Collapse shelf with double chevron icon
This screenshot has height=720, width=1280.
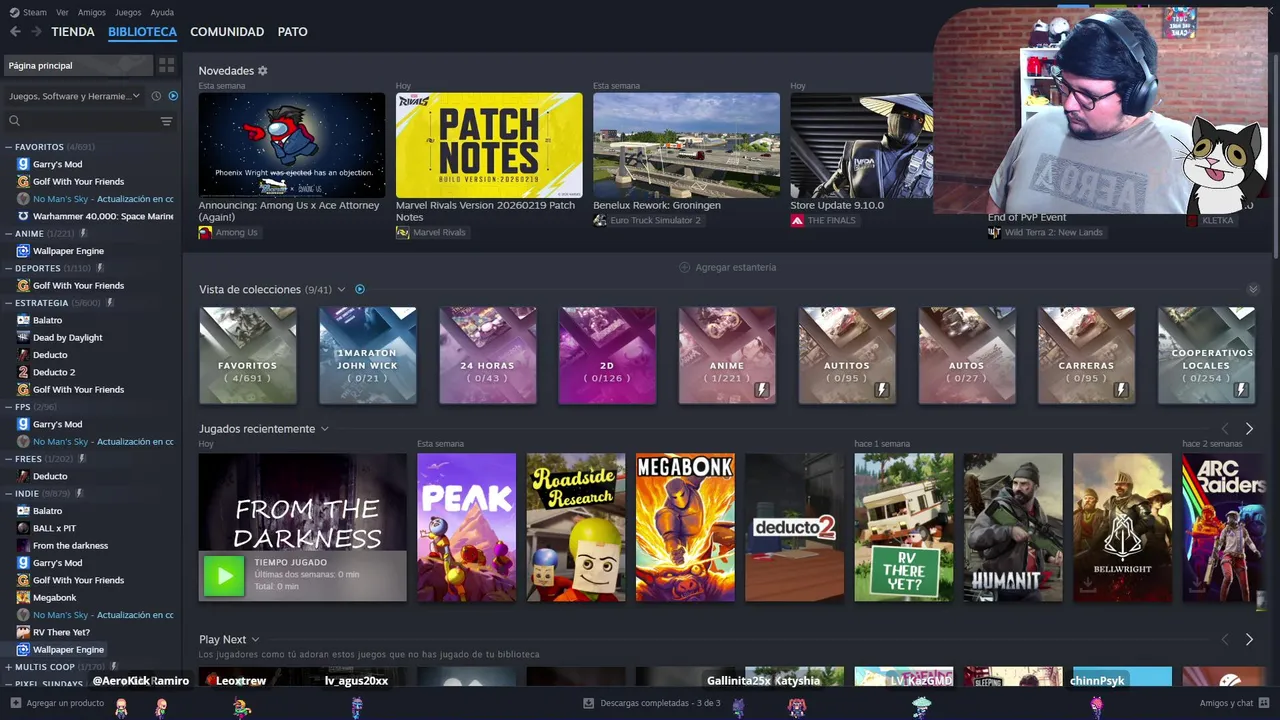[x=1253, y=289]
